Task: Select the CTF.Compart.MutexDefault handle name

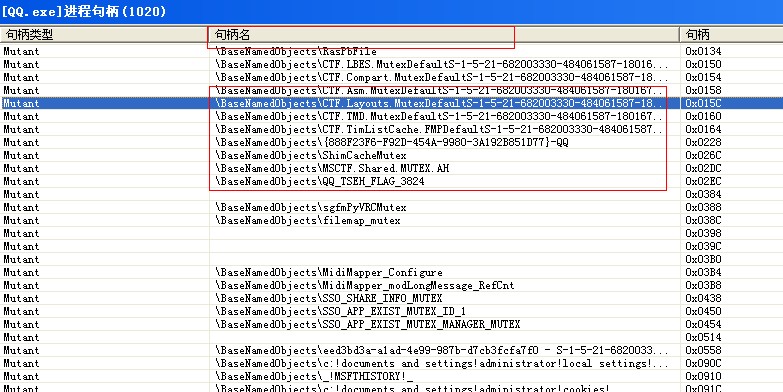Action: [x=441, y=77]
